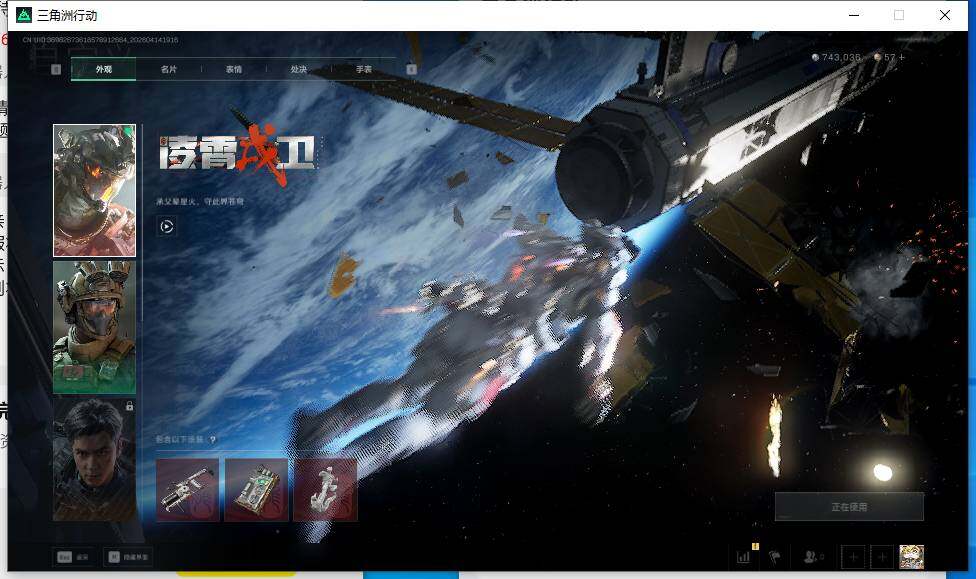Go to the 处决 tab
The width and height of the screenshot is (976, 579).
pyautogui.click(x=298, y=70)
